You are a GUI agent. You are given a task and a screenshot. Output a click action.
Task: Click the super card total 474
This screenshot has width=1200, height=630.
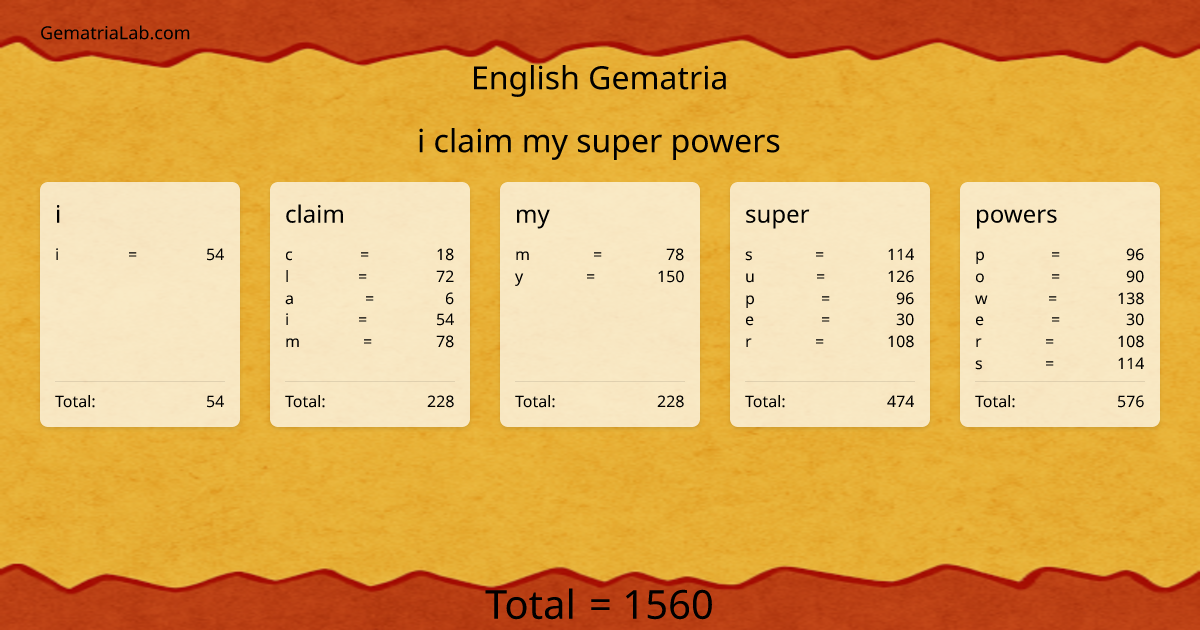tap(900, 402)
